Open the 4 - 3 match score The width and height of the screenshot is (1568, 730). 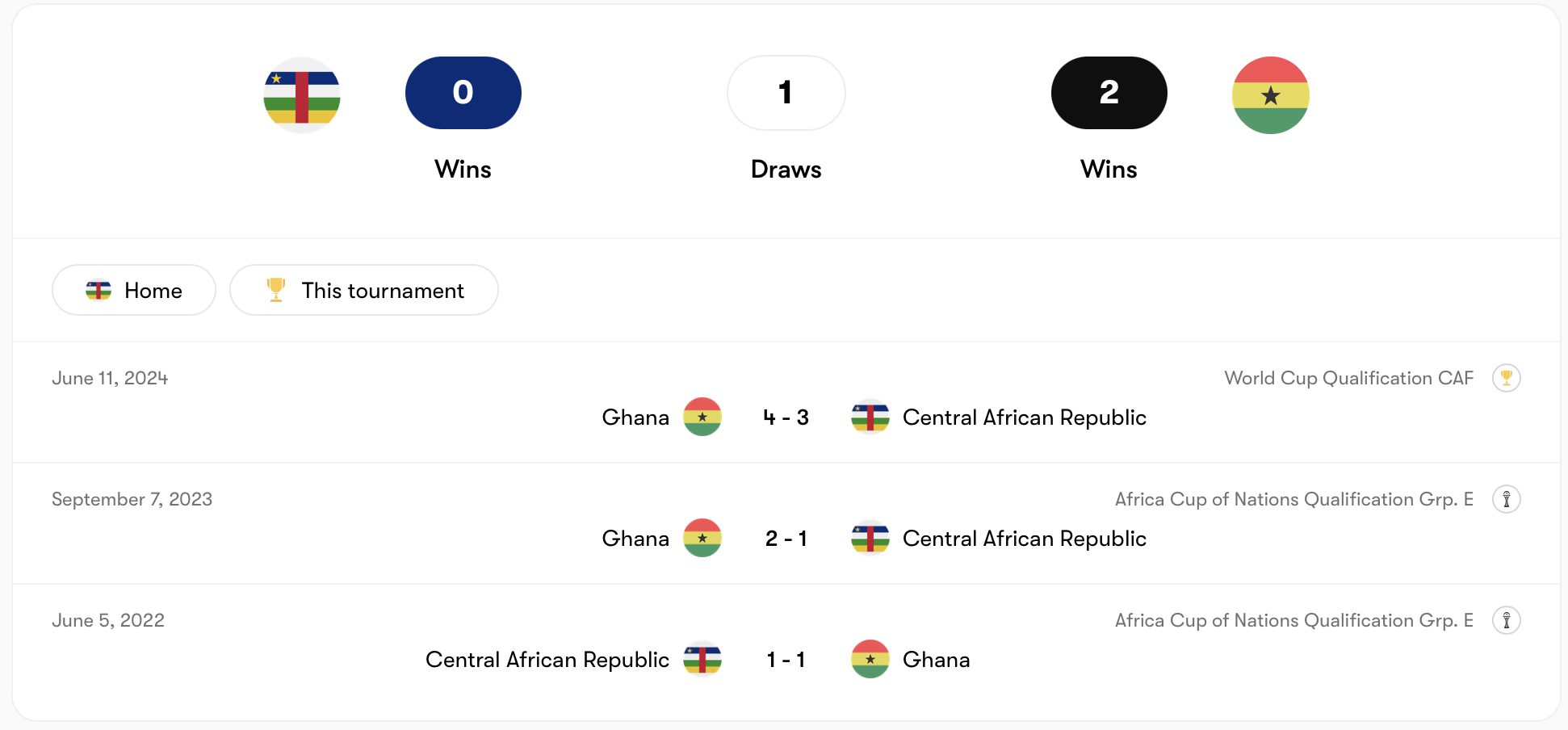pos(786,417)
